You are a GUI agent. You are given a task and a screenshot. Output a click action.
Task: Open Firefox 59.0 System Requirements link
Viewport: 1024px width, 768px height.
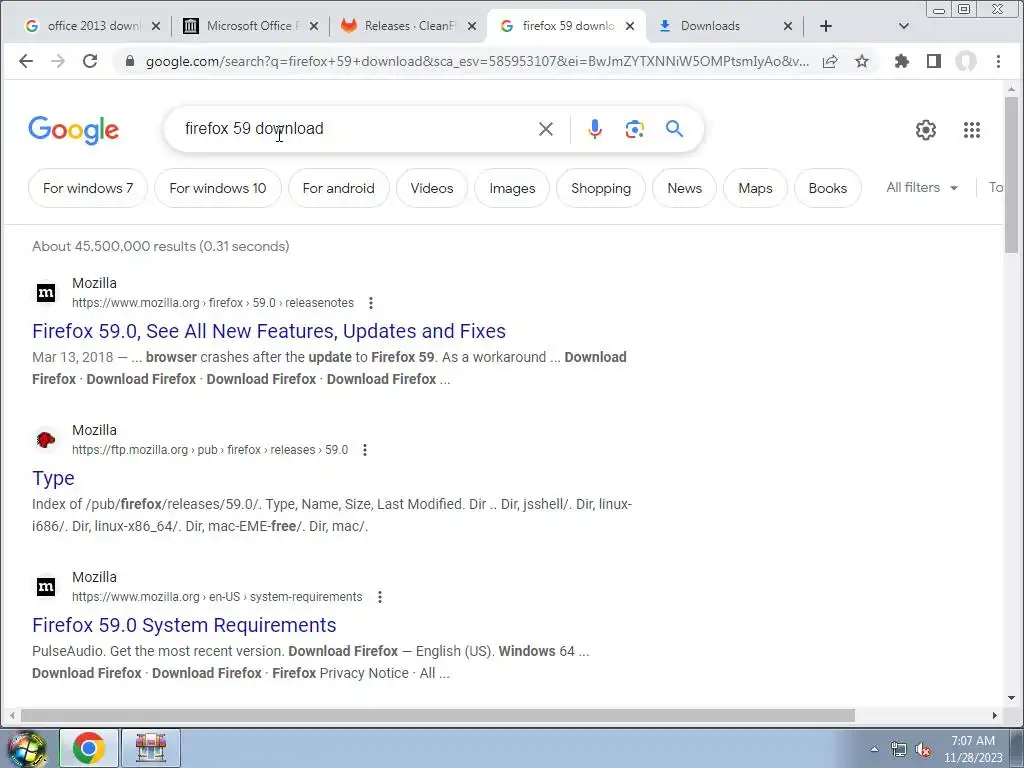184,625
